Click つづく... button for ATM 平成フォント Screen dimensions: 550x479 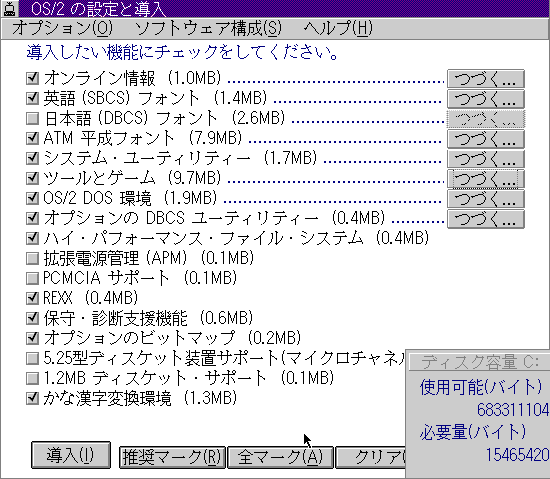[x=486, y=139]
